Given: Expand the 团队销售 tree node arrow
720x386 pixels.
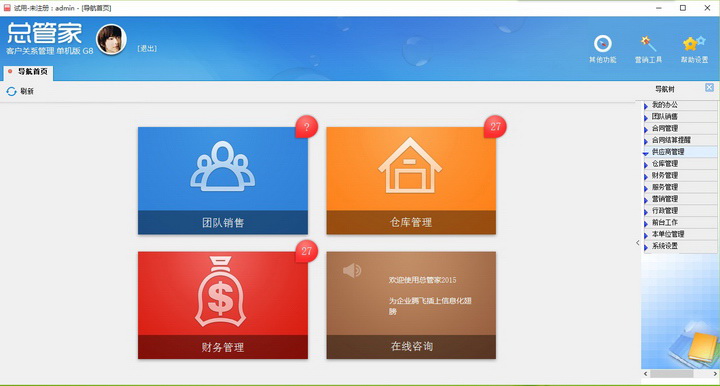Looking at the screenshot, I should (x=646, y=118).
